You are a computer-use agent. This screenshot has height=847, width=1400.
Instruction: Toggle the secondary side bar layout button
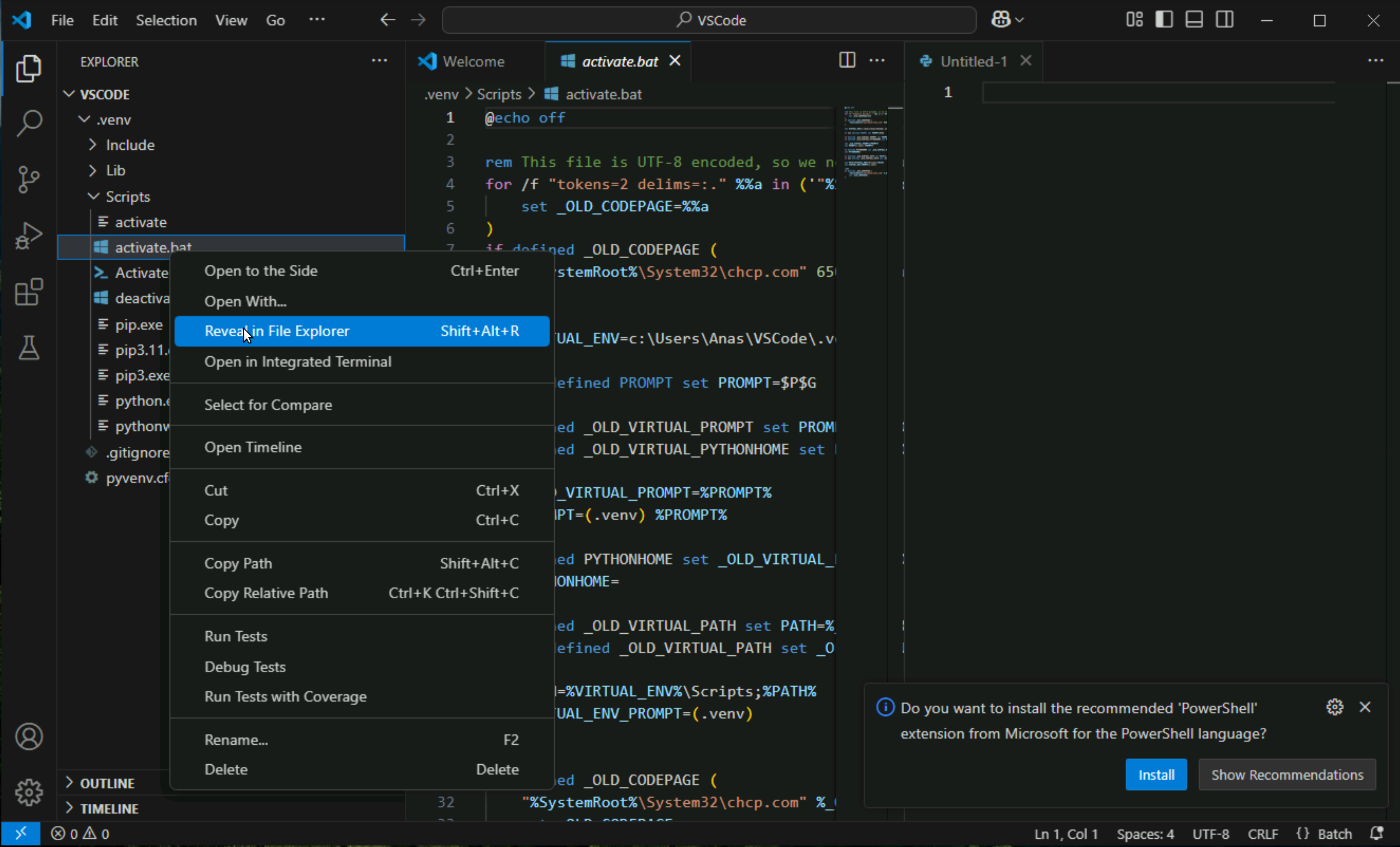pyautogui.click(x=1224, y=20)
